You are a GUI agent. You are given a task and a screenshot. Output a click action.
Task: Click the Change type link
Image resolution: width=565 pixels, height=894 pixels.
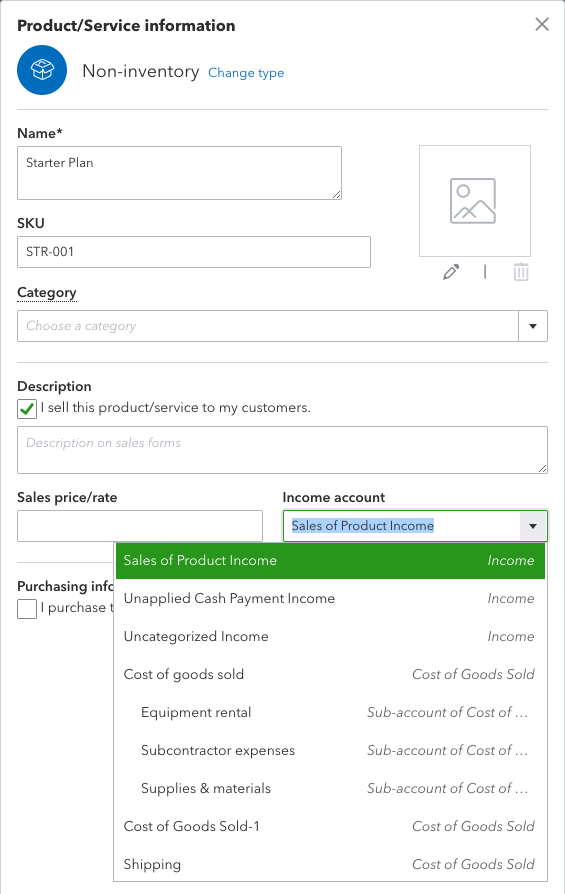pyautogui.click(x=246, y=73)
